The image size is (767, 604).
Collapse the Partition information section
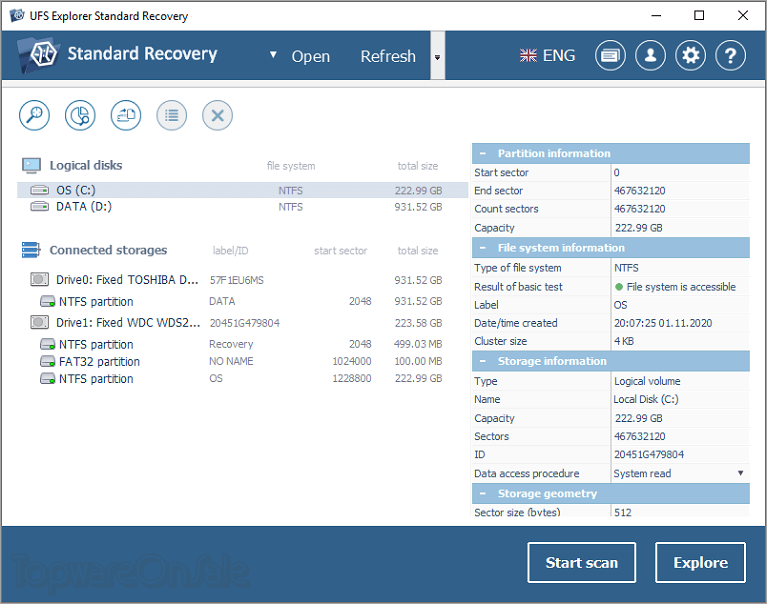(x=482, y=154)
